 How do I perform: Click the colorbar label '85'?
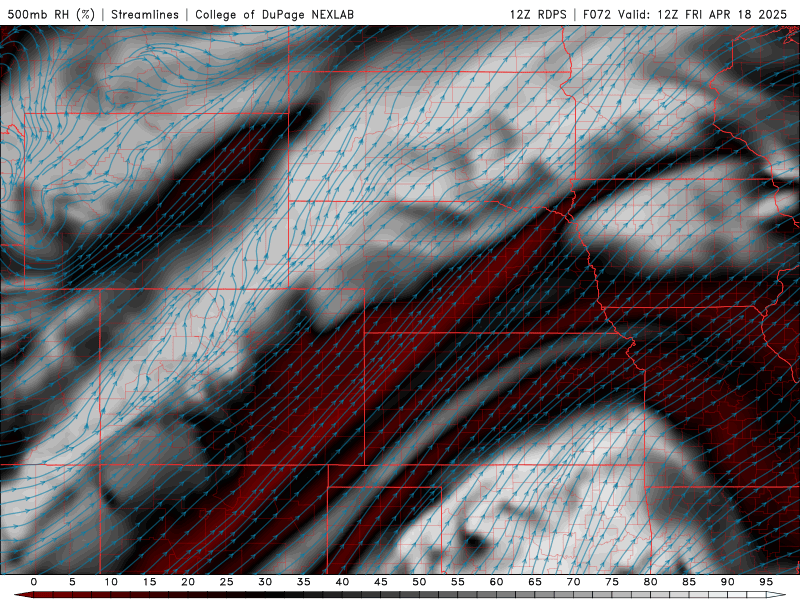tap(689, 582)
